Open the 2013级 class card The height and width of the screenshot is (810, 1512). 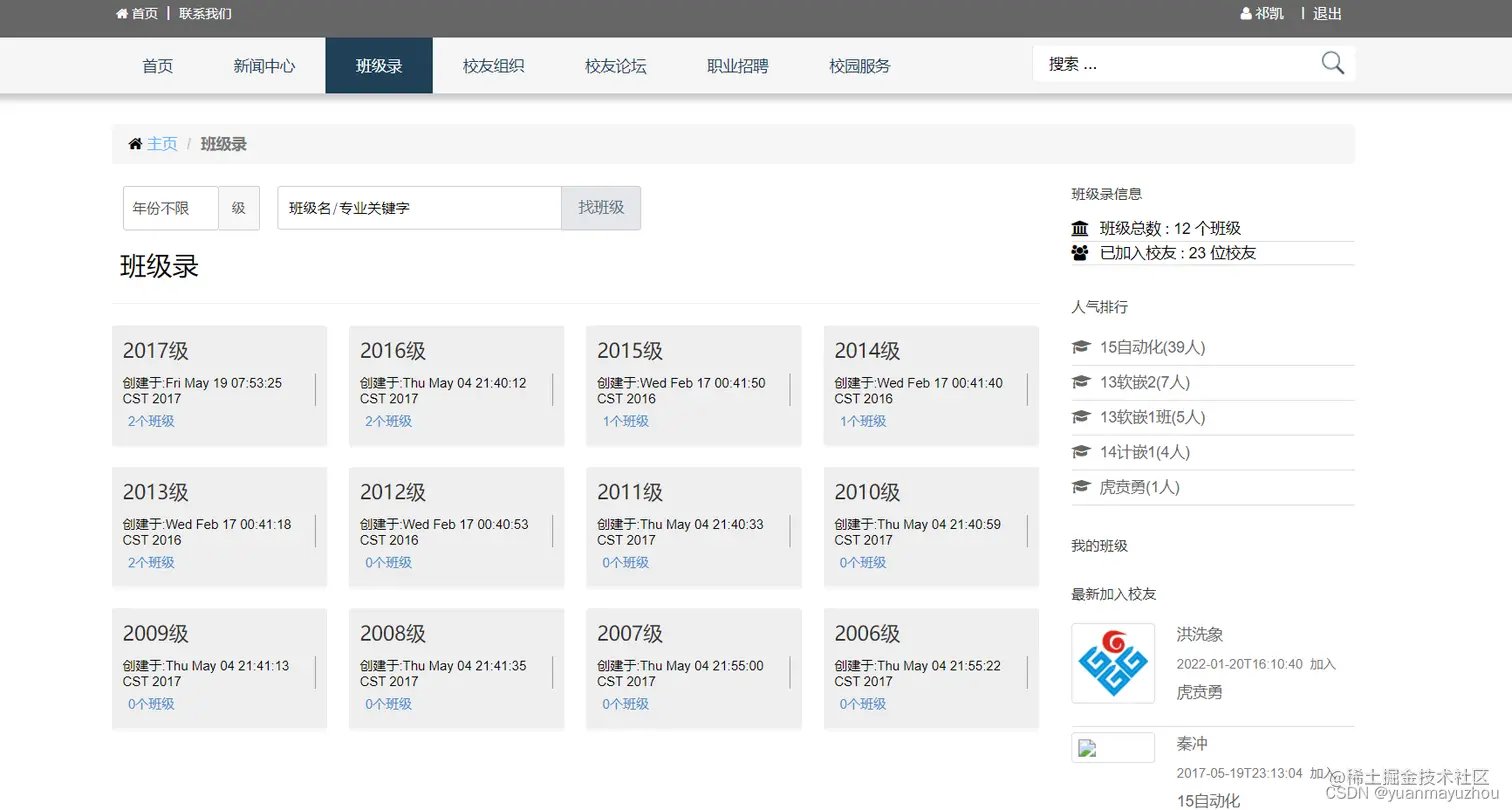[x=219, y=526]
